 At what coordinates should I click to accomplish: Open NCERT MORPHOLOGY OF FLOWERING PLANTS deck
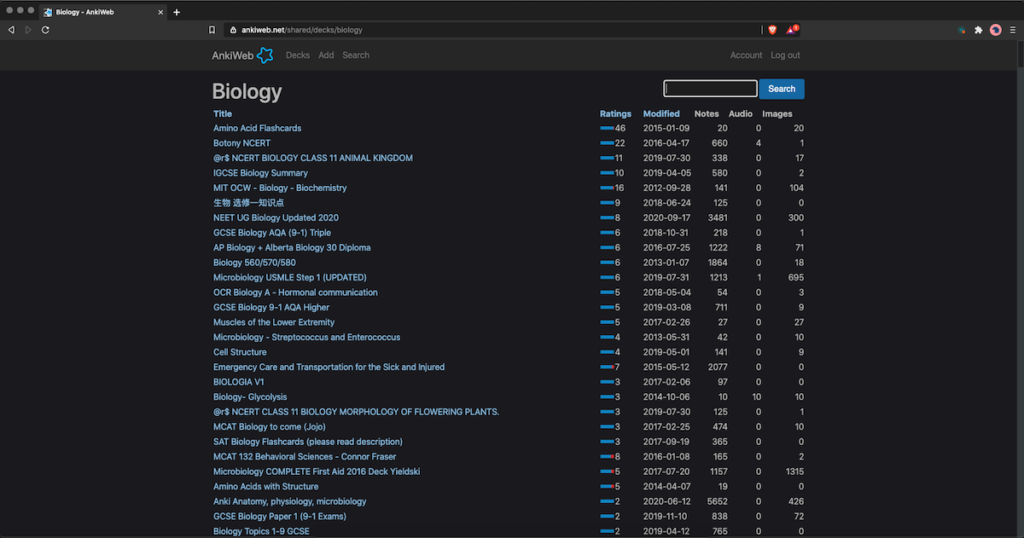click(356, 412)
